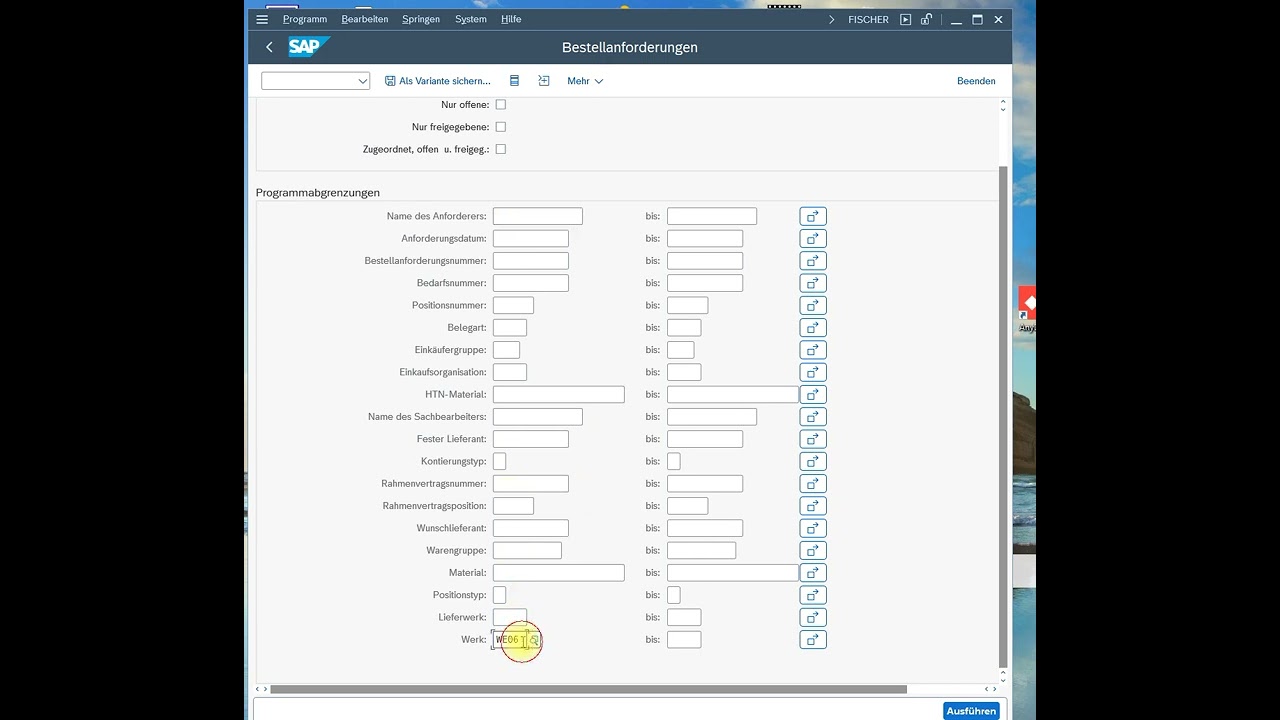
Task: Click the variant list icon in toolbar
Action: pyautogui.click(x=514, y=81)
